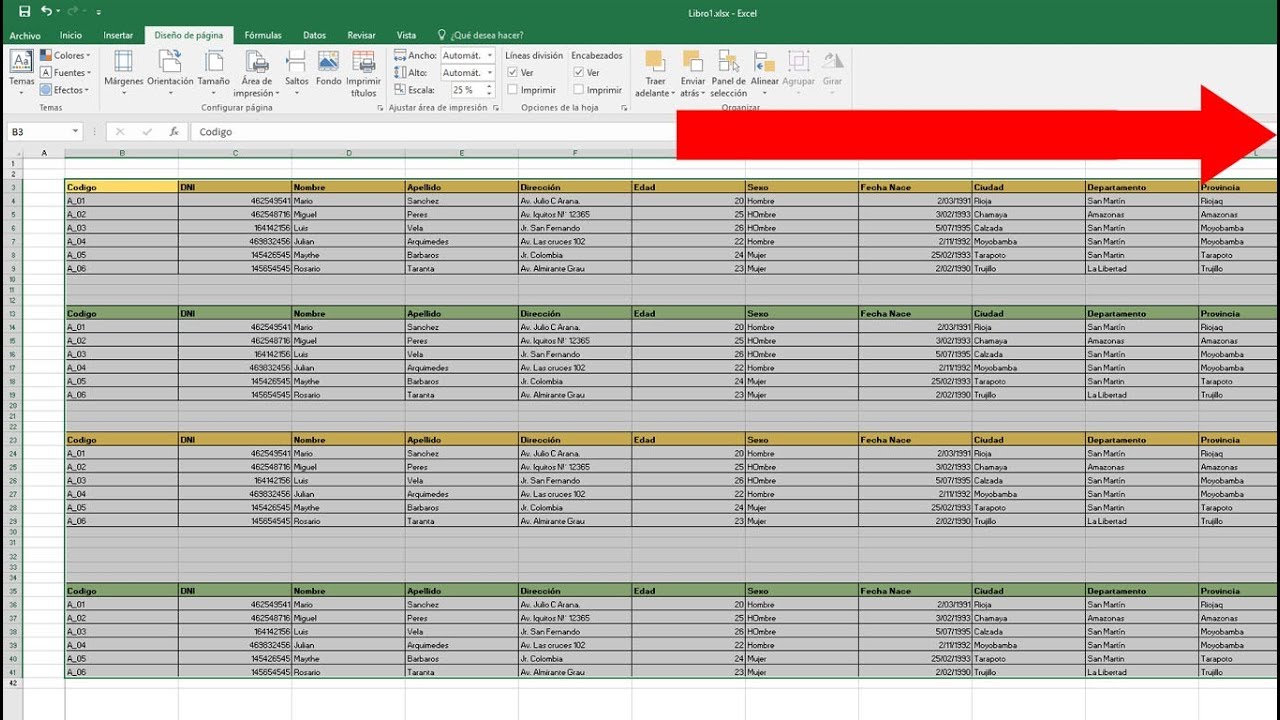Switch to the Datos tab

click(x=314, y=35)
